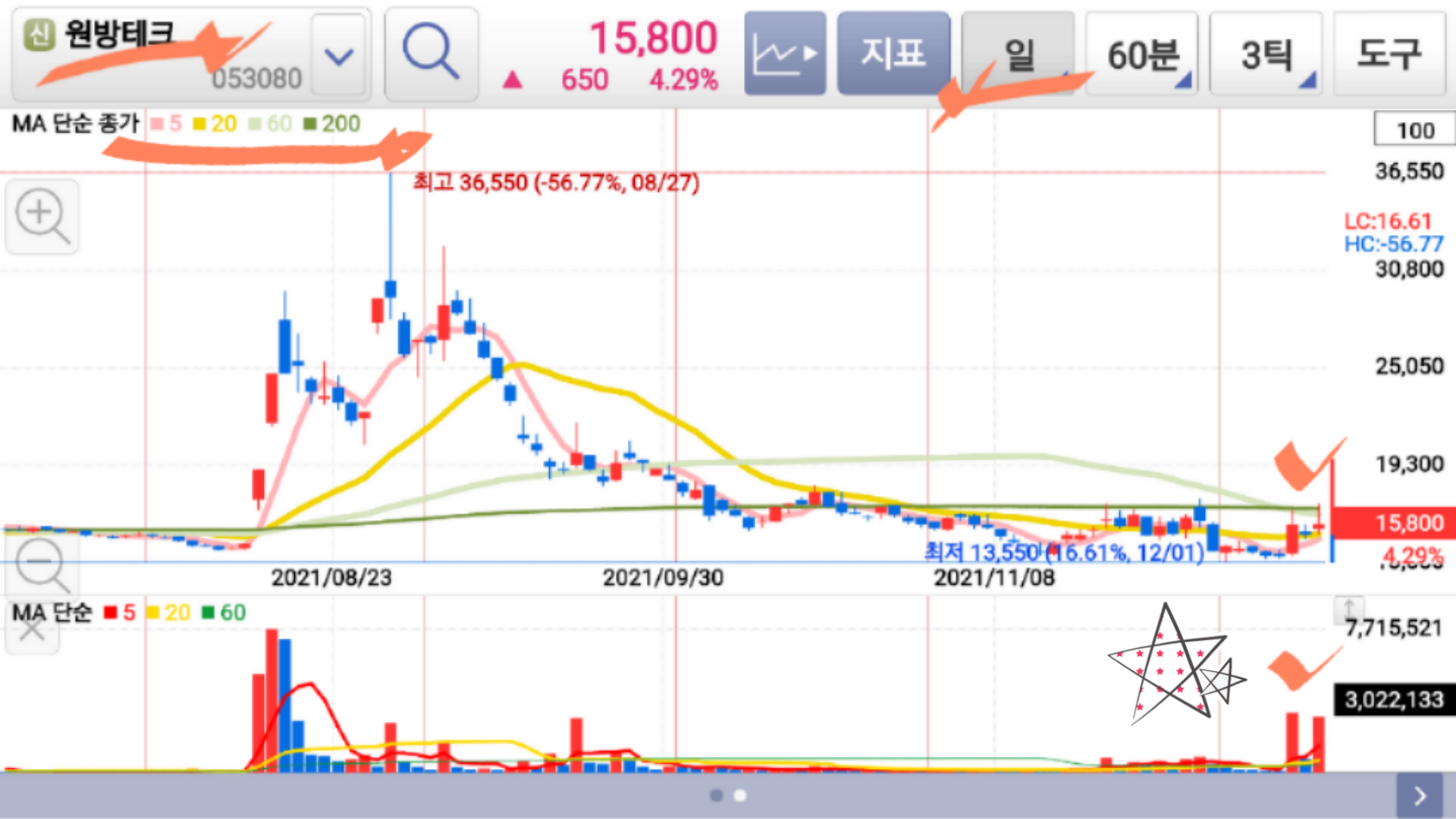The image size is (1456, 819).
Task: Close the volume sub-chart with X
Action: 32,629
